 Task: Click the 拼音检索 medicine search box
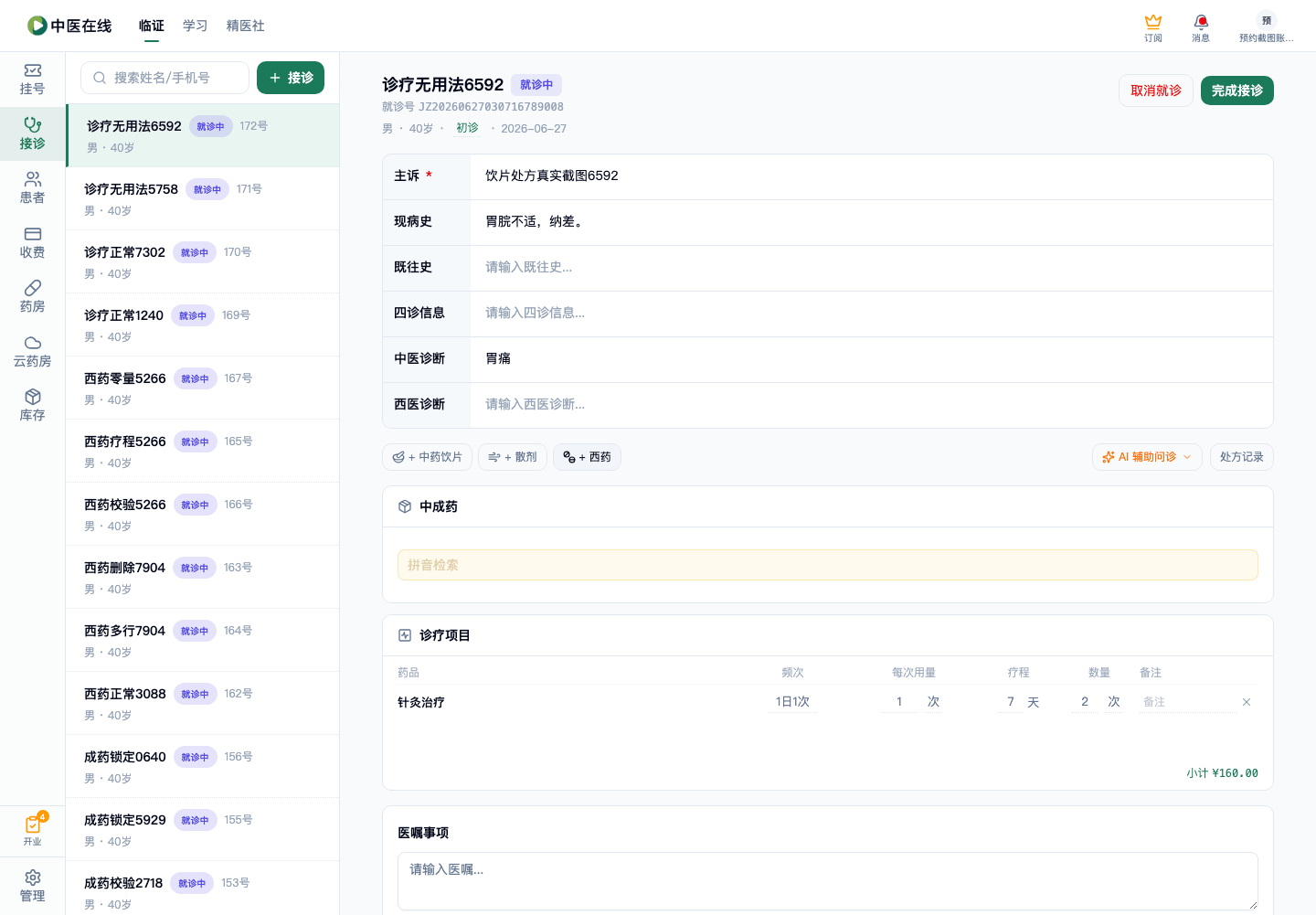click(x=828, y=565)
